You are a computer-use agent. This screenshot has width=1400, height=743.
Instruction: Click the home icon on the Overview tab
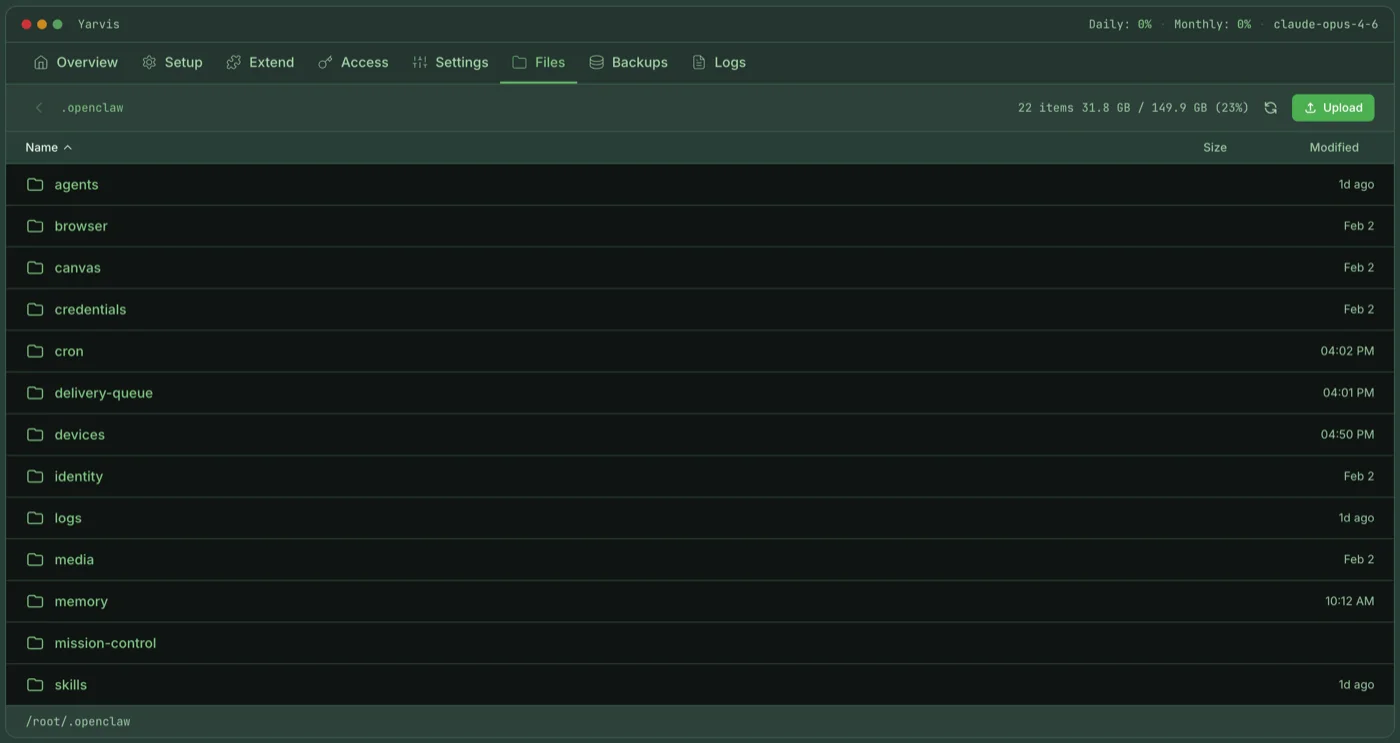(40, 62)
